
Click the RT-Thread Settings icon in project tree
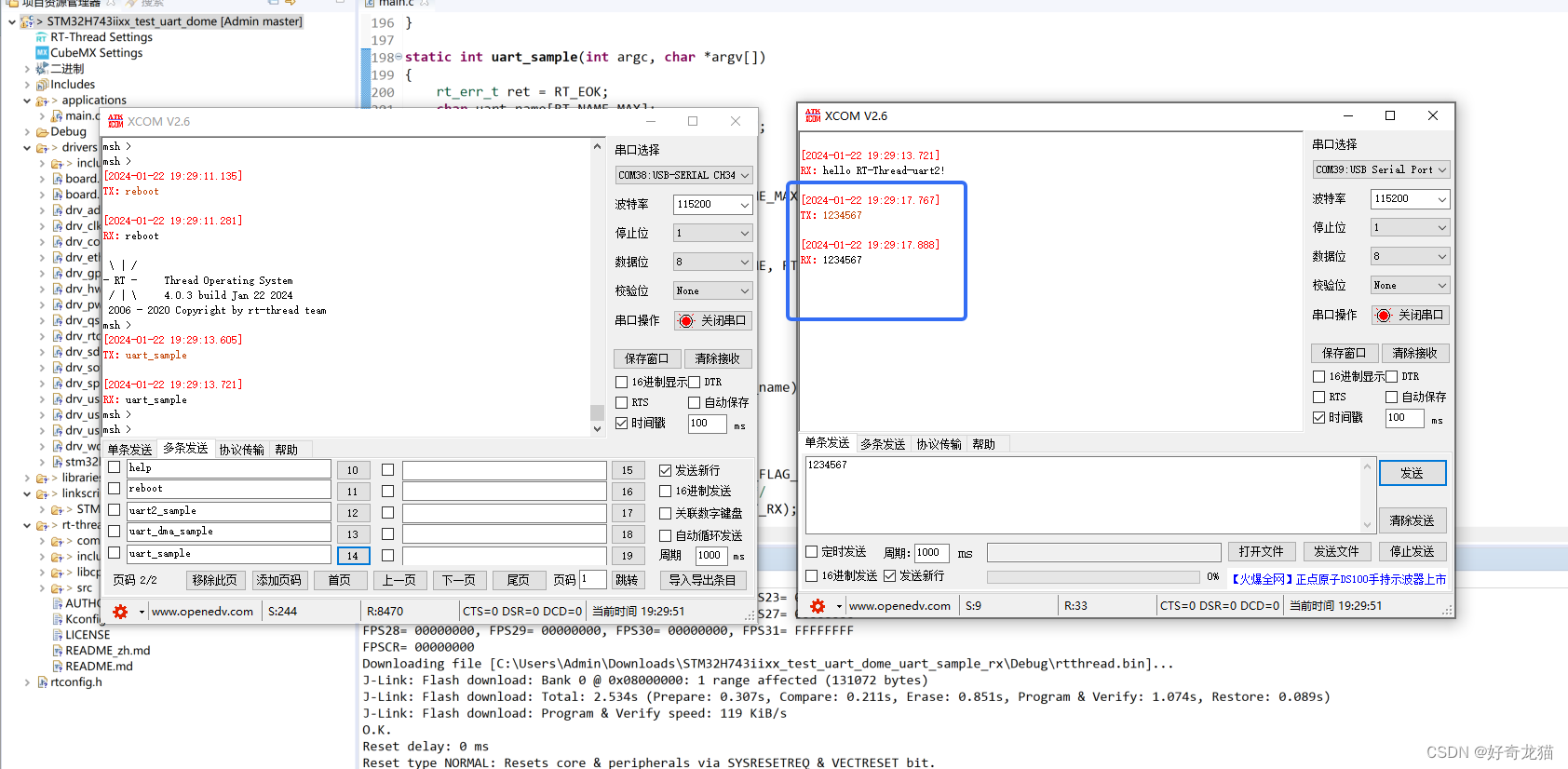pyautogui.click(x=42, y=37)
